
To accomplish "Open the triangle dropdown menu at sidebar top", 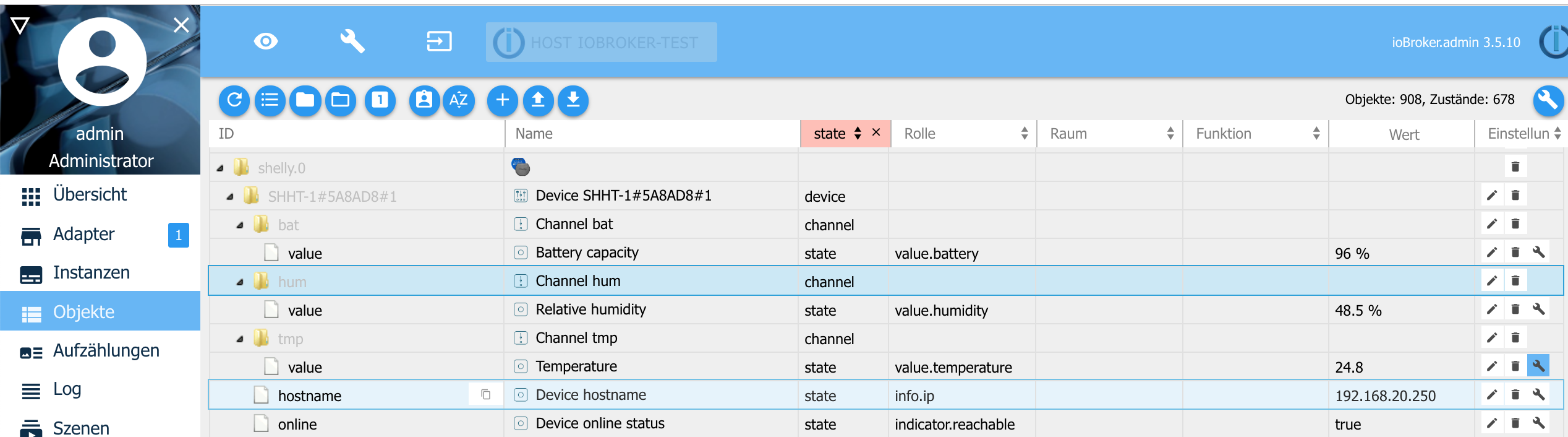I will [x=20, y=25].
